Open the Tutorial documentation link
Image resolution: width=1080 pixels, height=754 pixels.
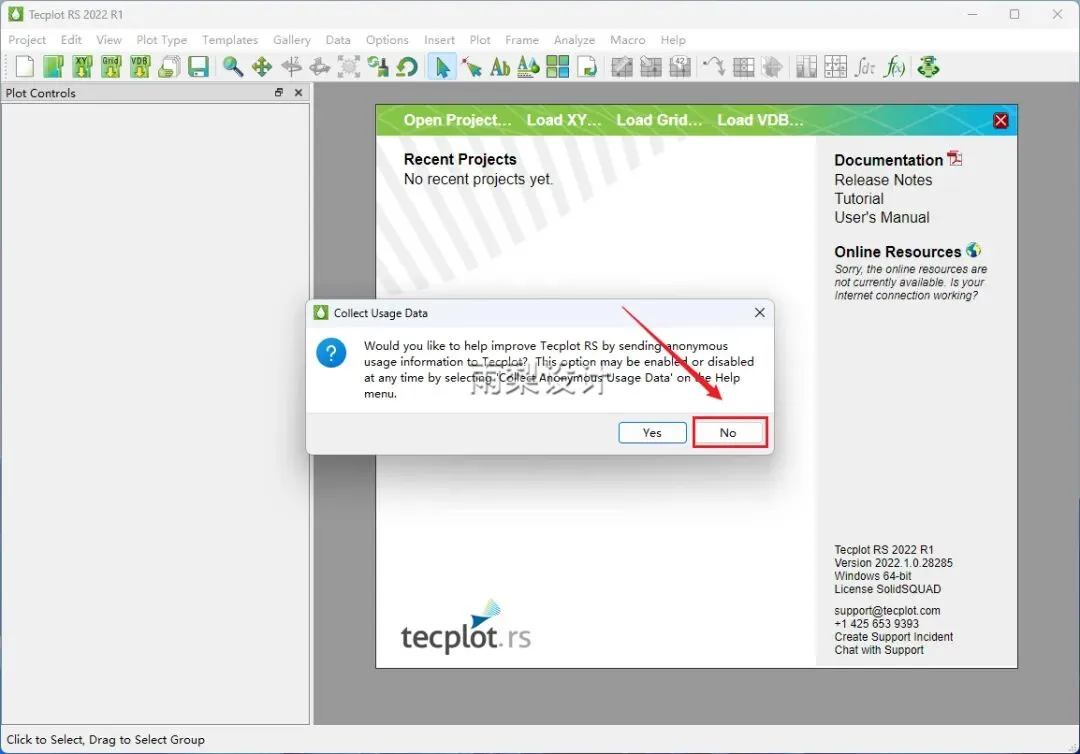(859, 198)
